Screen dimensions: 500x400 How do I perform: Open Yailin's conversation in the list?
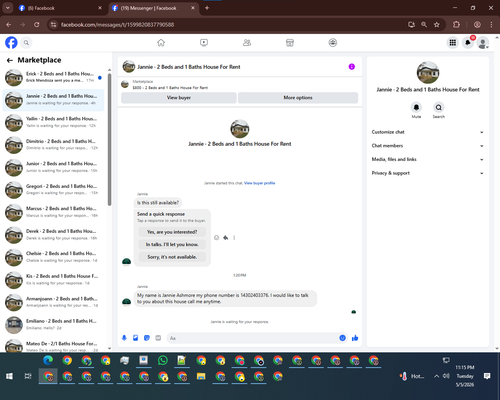click(54, 122)
